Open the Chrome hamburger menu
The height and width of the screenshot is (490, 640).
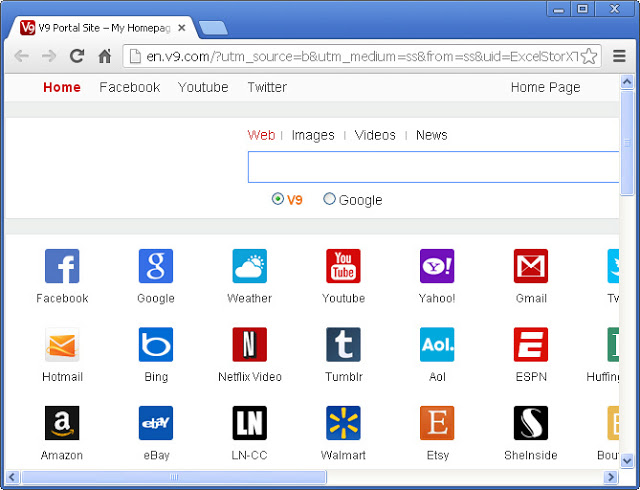[x=619, y=56]
